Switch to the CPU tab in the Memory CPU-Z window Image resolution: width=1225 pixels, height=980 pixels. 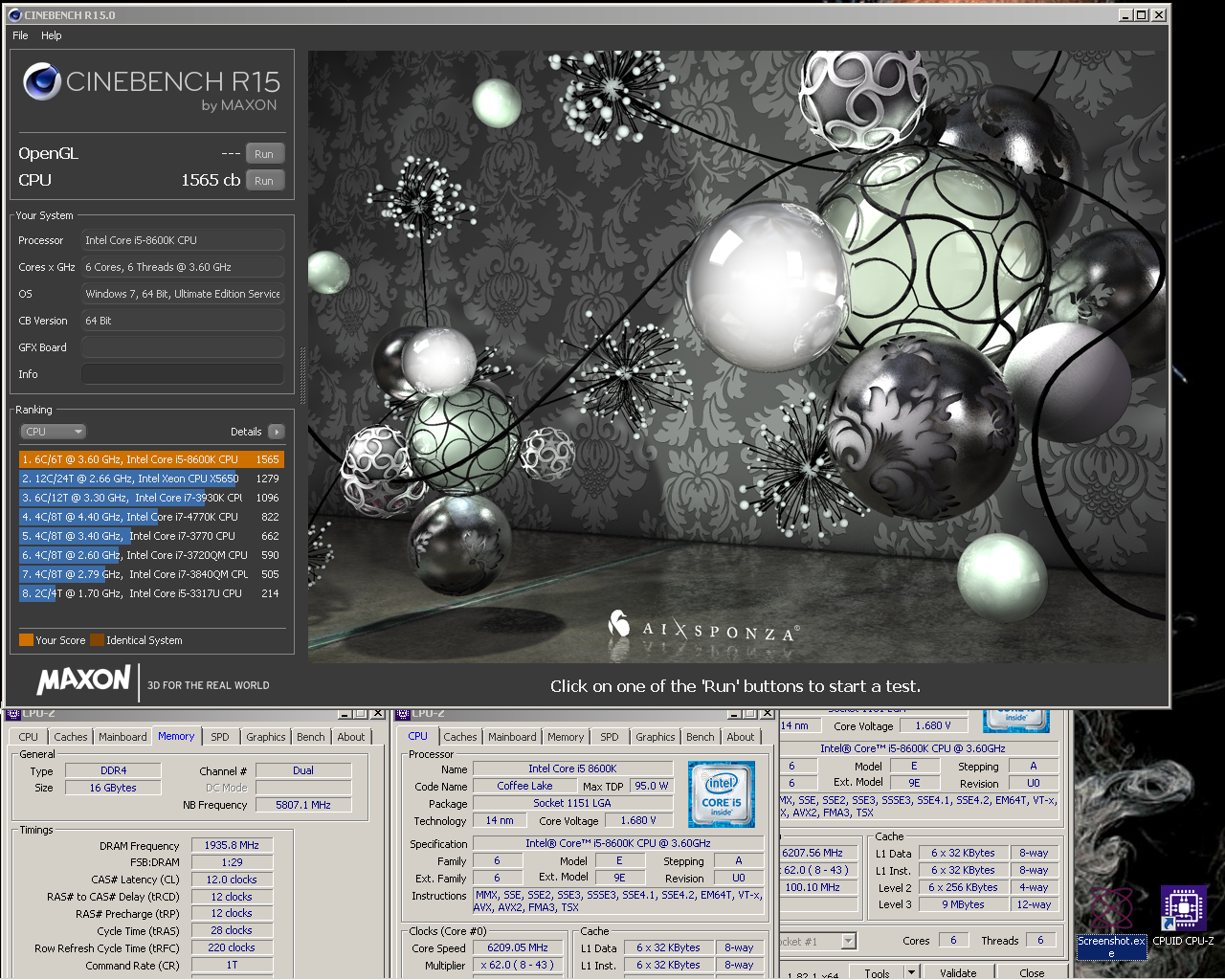click(29, 737)
